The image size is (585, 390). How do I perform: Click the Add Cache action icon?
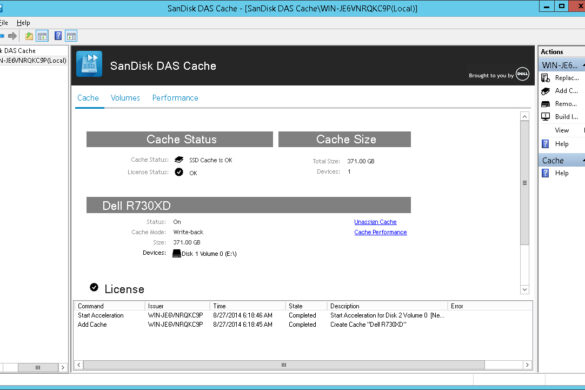pyautogui.click(x=545, y=91)
